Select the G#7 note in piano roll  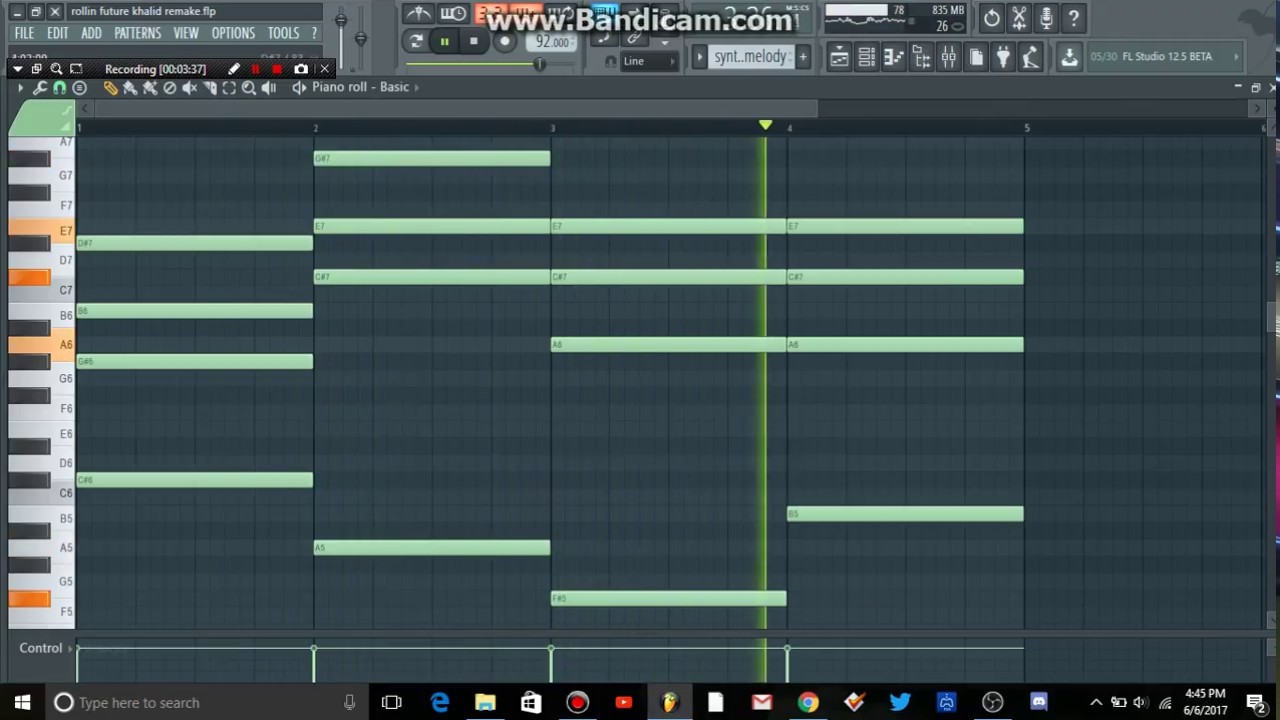(x=432, y=158)
